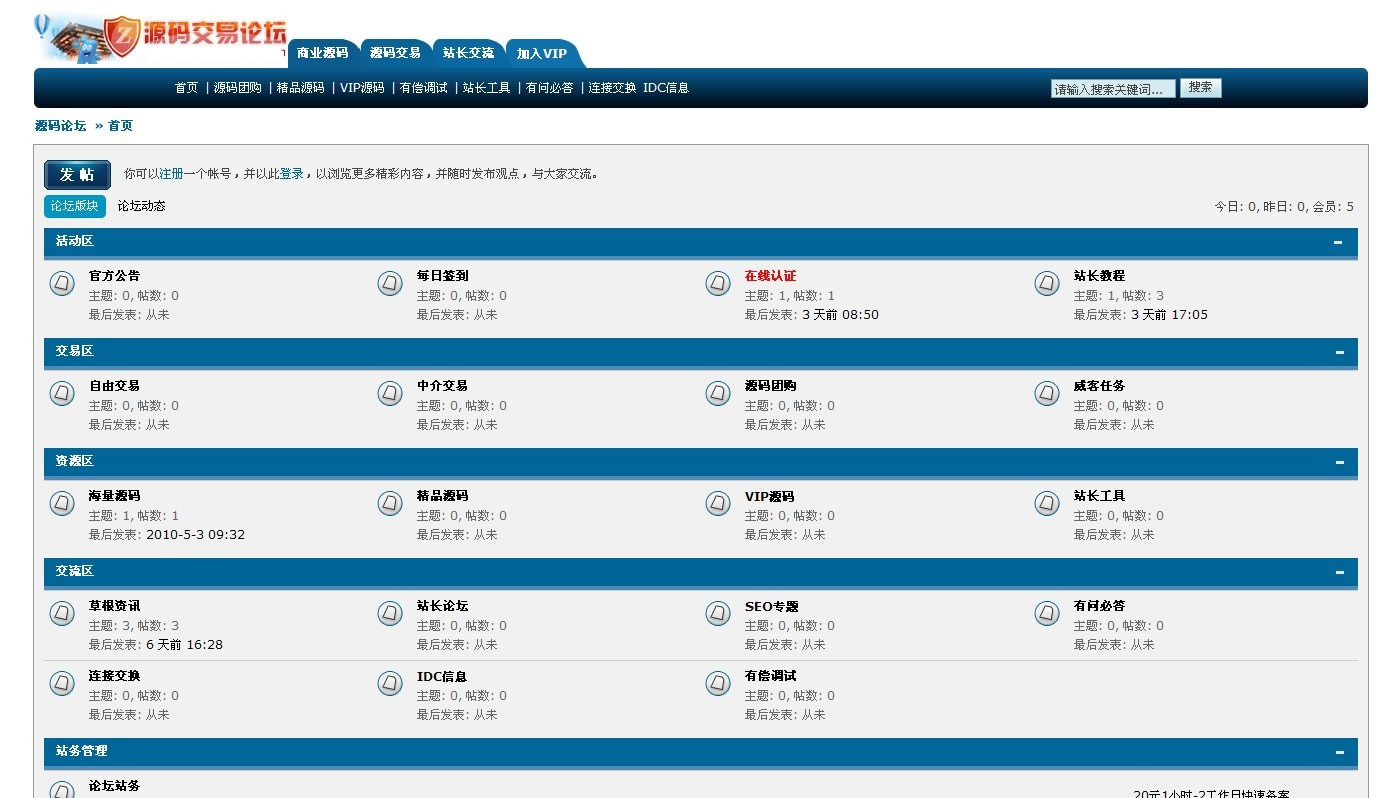Click the 活动区 section heading
The width and height of the screenshot is (1384, 798).
pos(75,241)
